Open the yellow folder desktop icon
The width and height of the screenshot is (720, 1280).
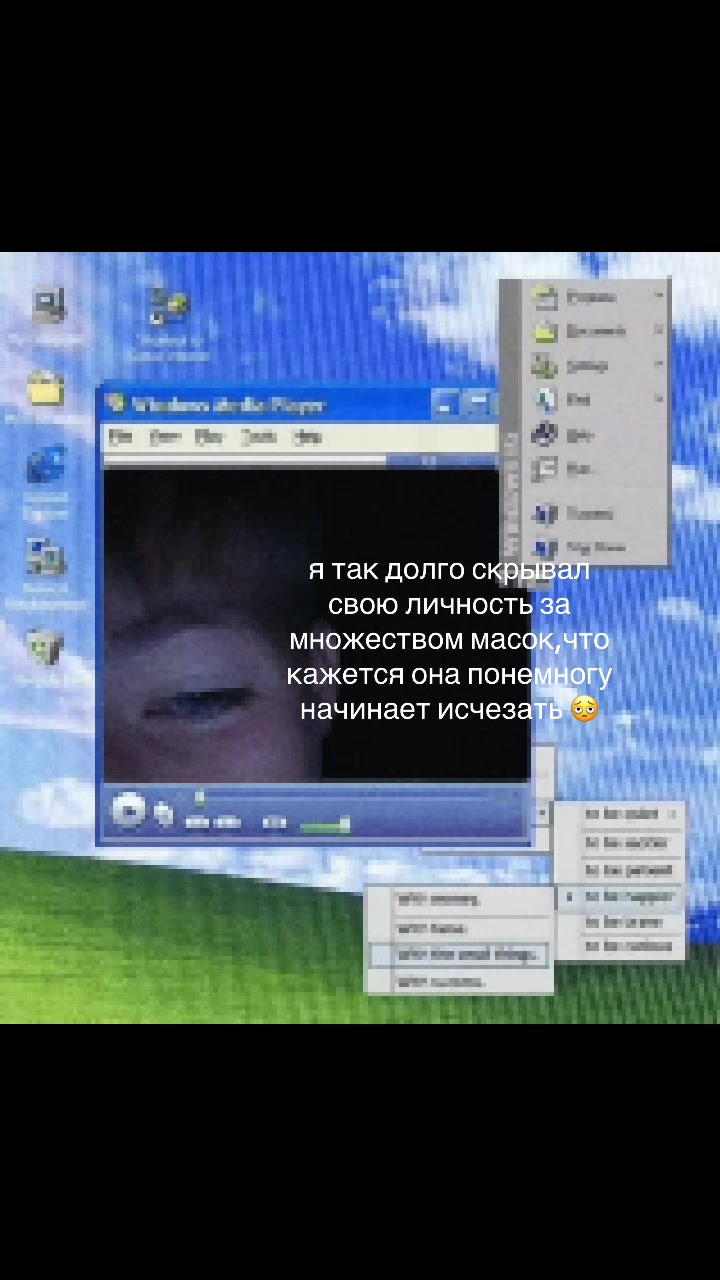pyautogui.click(x=45, y=388)
